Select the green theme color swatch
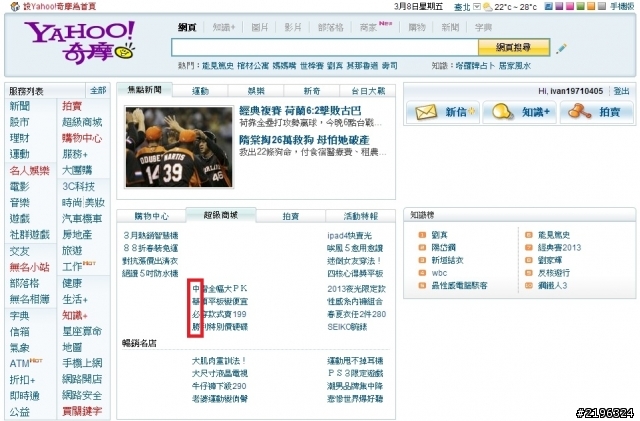The width and height of the screenshot is (640, 421). (x=580, y=6)
